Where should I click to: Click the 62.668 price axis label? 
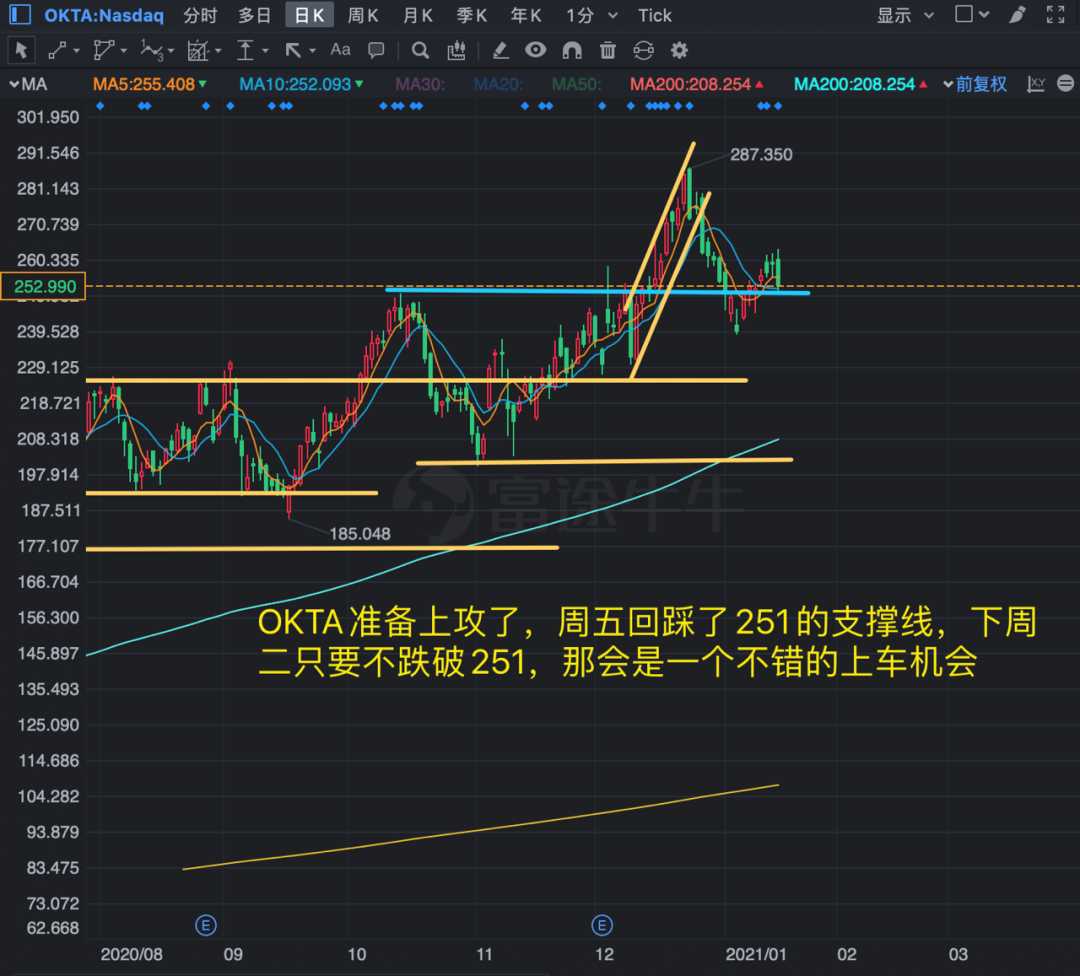[52, 928]
